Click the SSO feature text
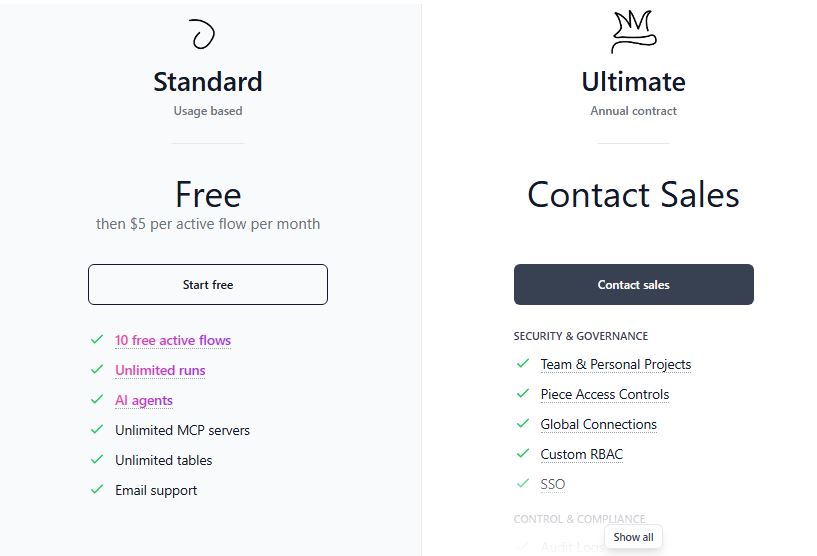 [553, 484]
